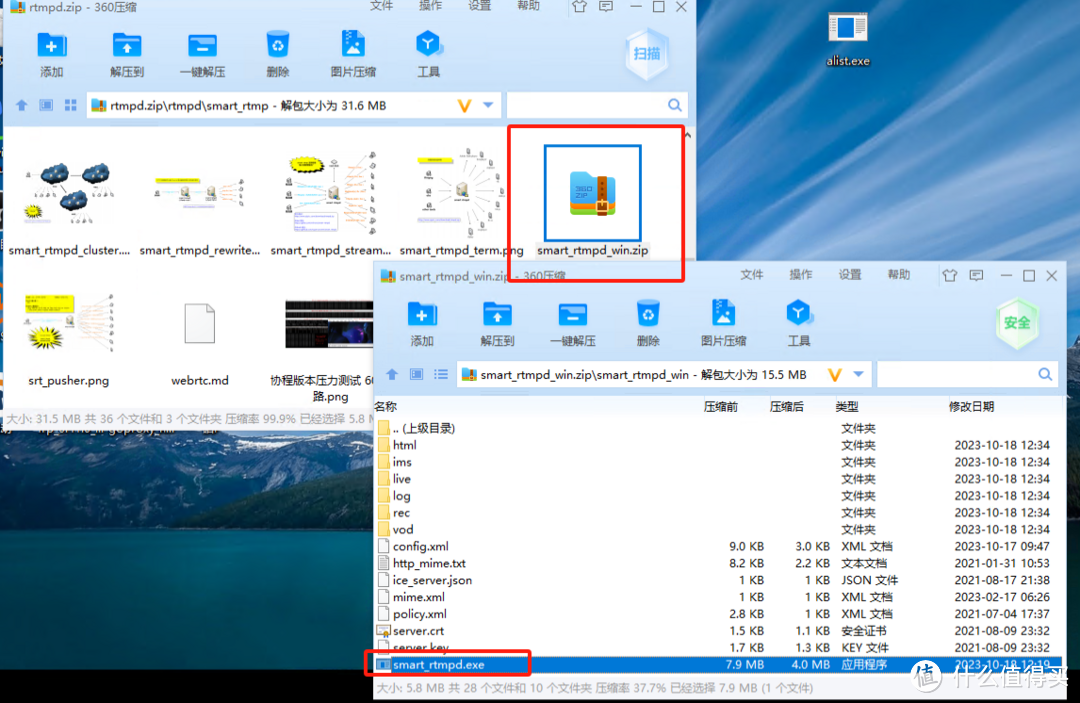This screenshot has height=703, width=1080.
Task: Expand path dropdown arrow in rtmpd.zip window
Action: pos(488,105)
